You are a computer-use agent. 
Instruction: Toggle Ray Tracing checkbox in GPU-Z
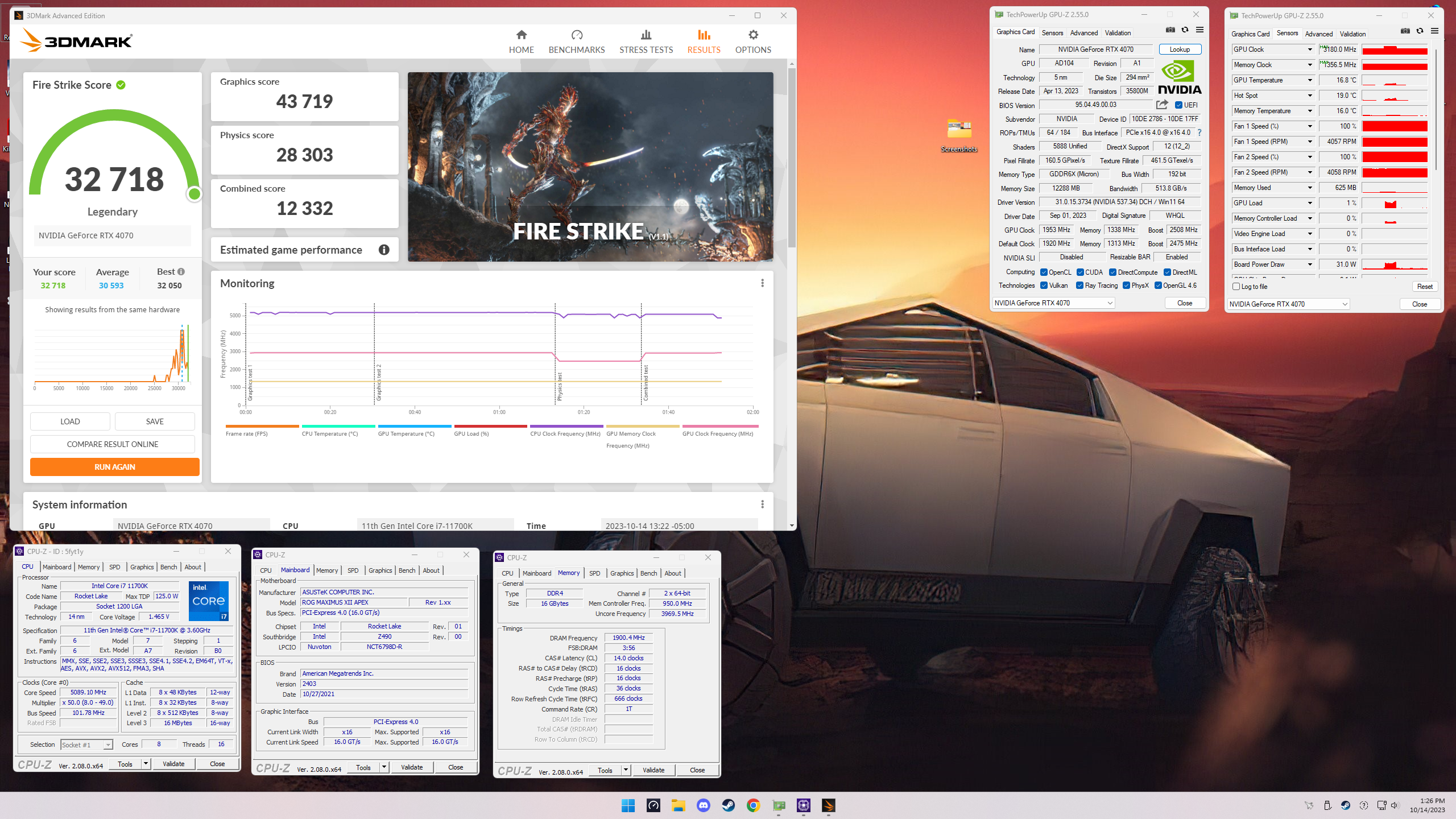1079,286
